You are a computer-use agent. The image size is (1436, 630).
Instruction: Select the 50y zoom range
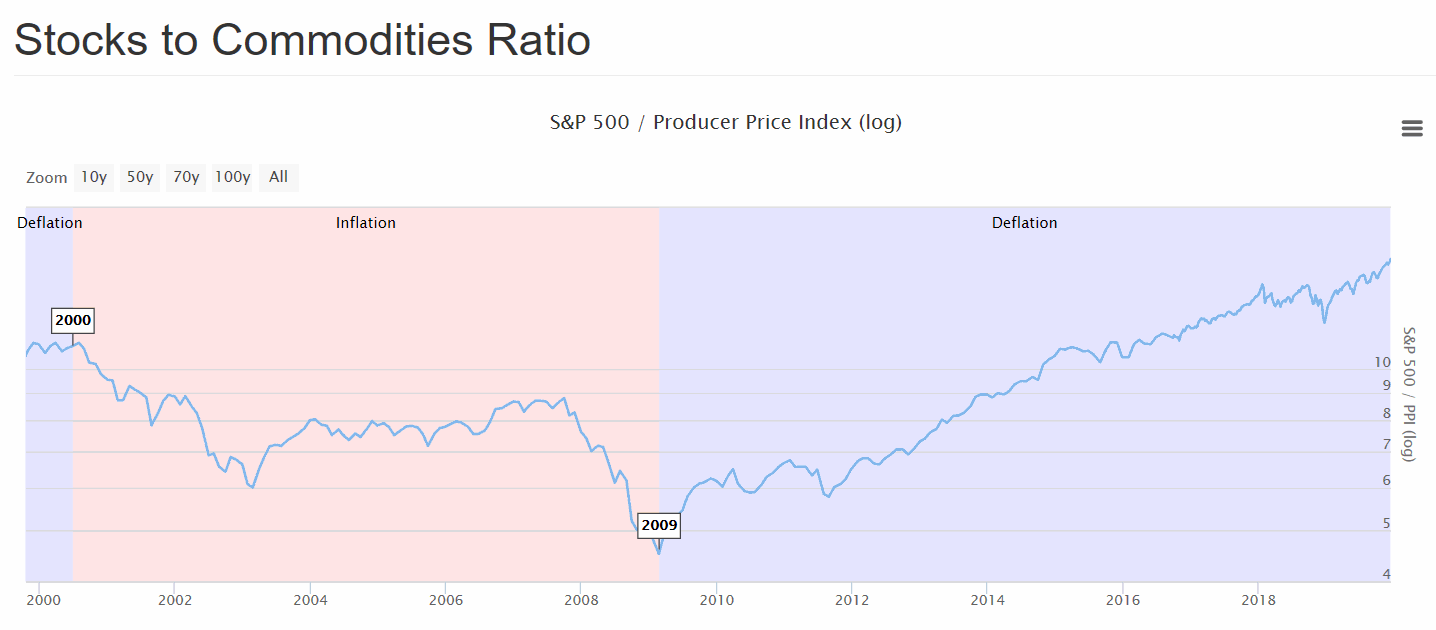[x=140, y=177]
